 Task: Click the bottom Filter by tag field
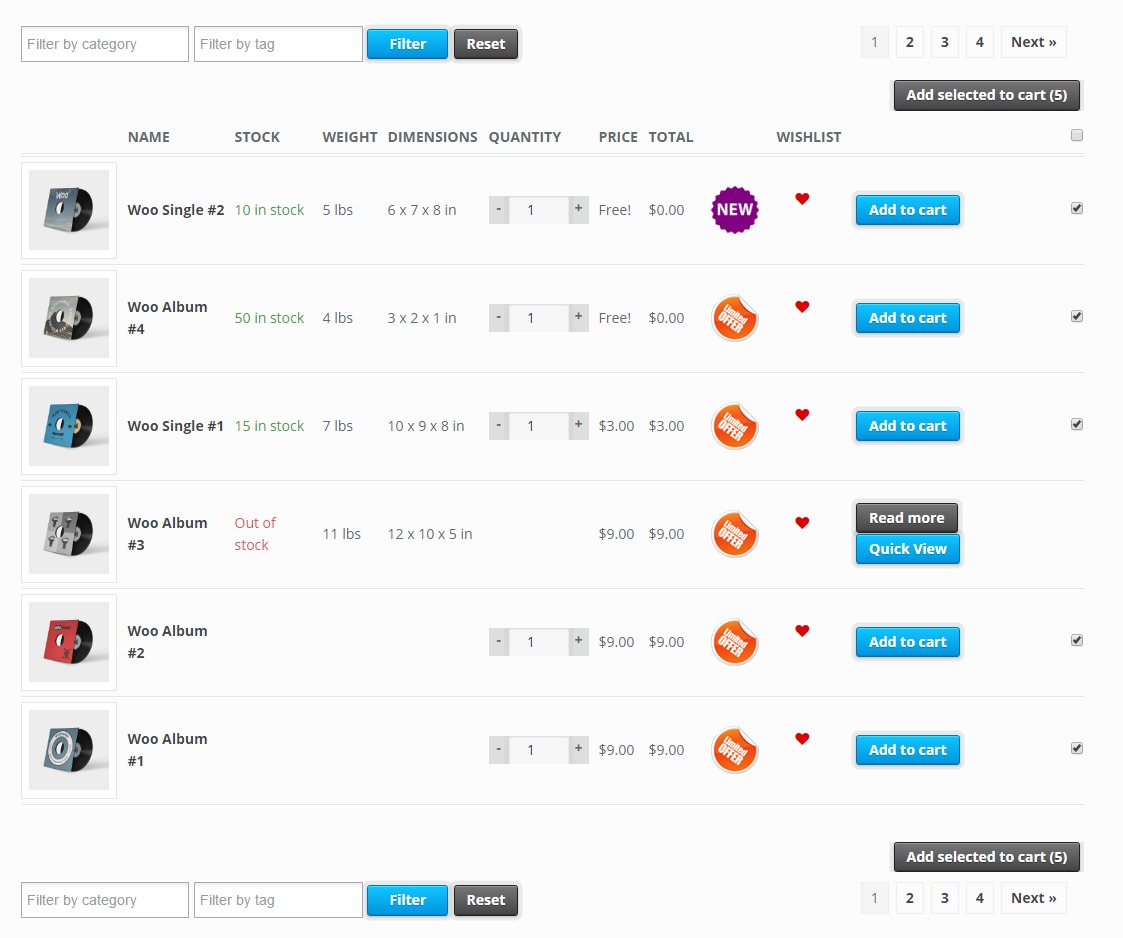click(x=278, y=900)
